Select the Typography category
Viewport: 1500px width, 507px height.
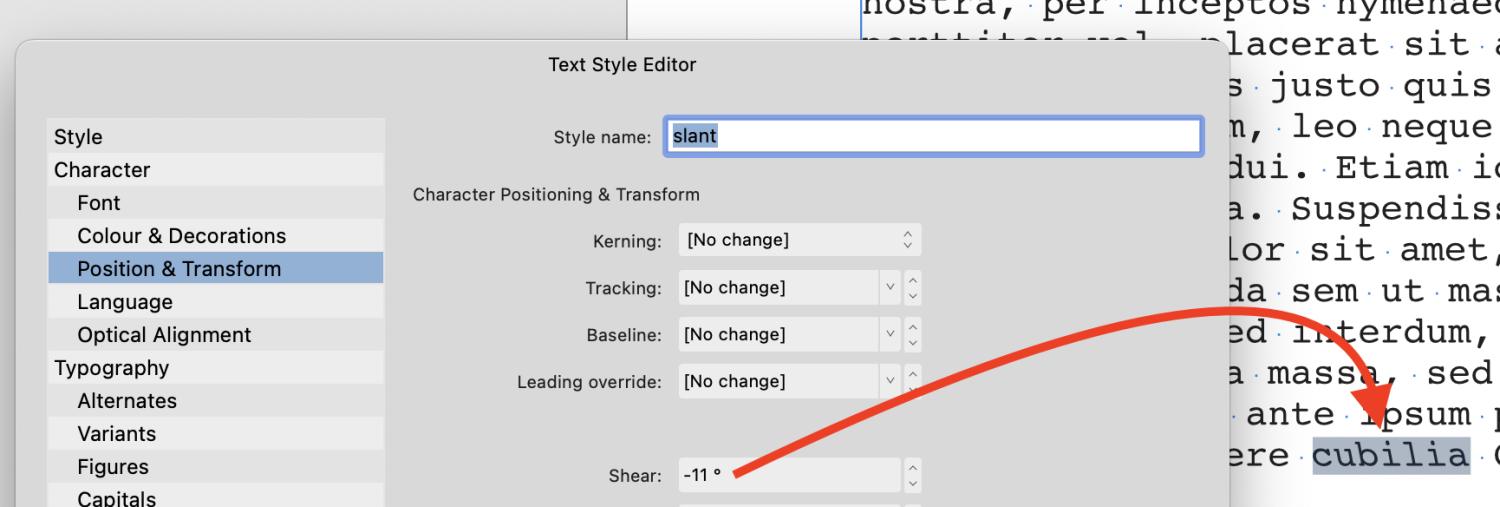point(112,368)
